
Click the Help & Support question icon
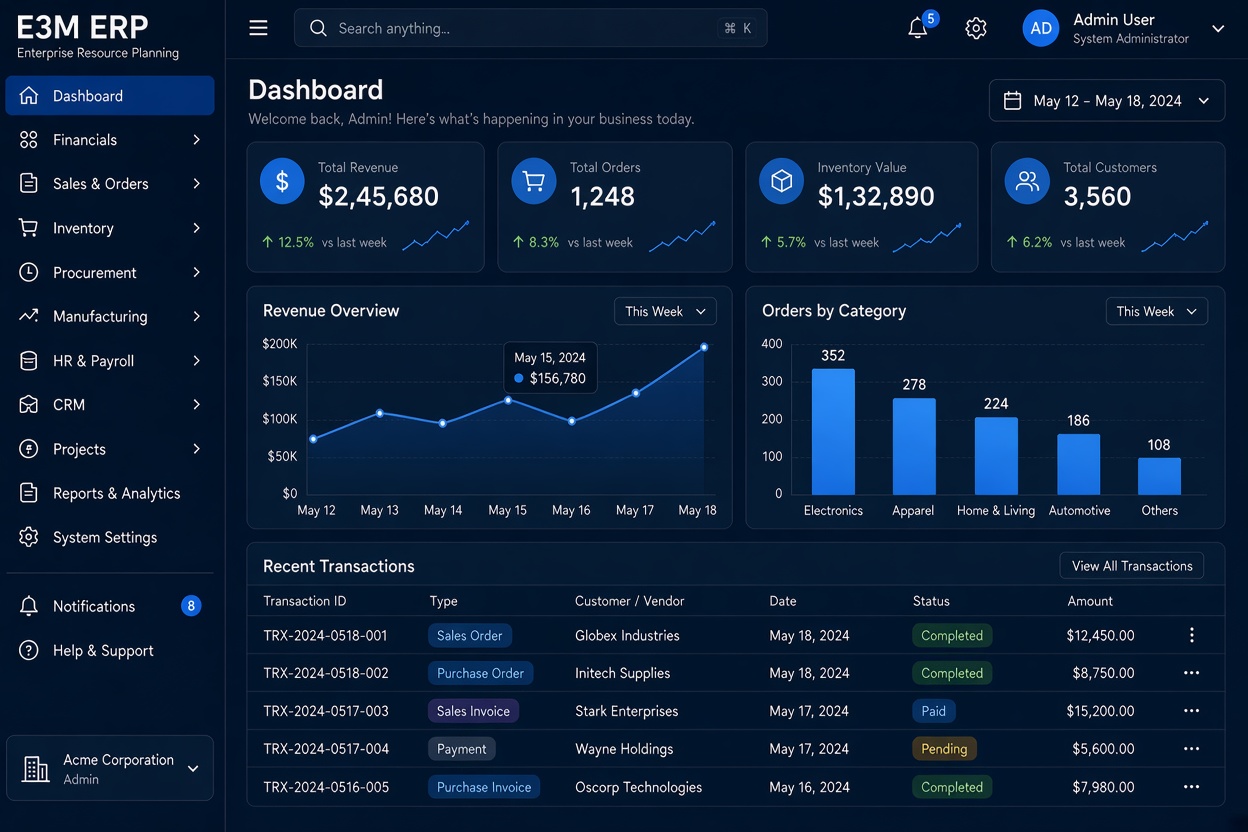pyautogui.click(x=29, y=650)
